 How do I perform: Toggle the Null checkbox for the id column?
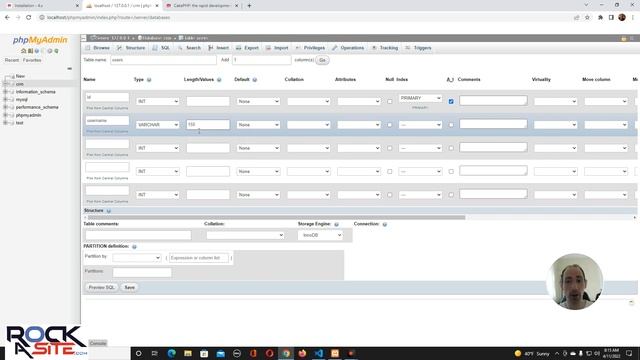coord(389,101)
